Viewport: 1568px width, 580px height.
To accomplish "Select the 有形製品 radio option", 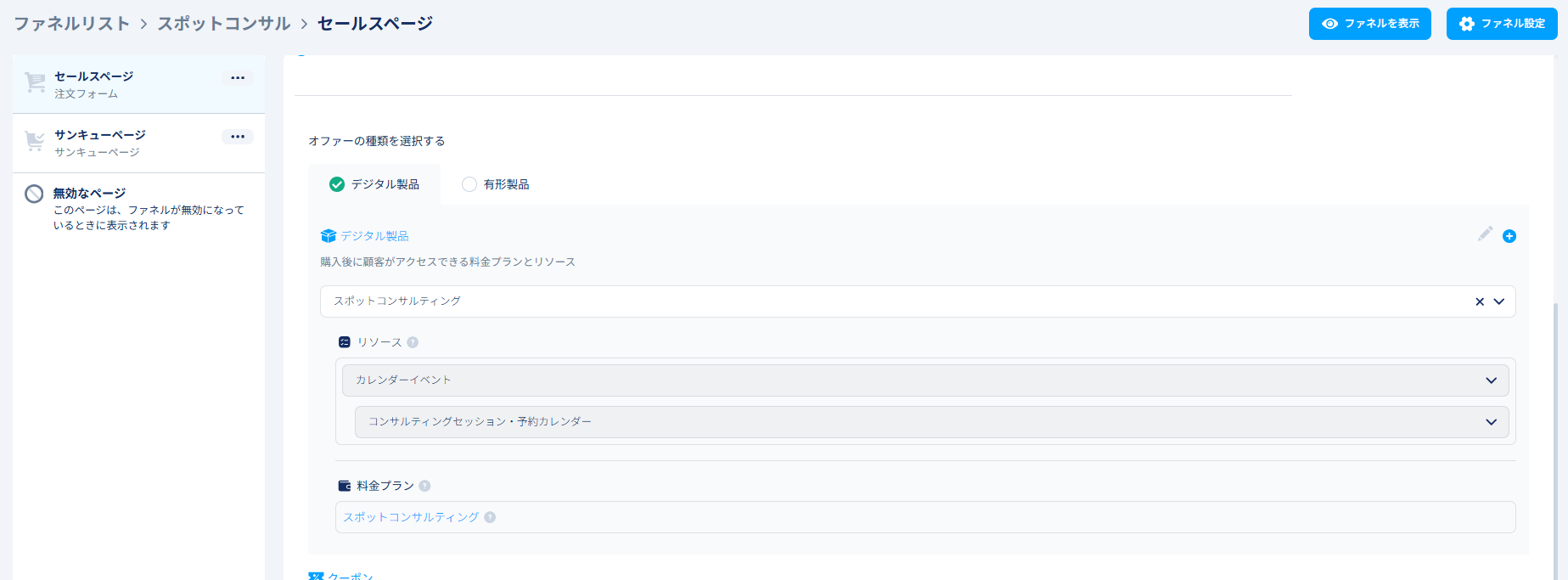I will pos(469,184).
